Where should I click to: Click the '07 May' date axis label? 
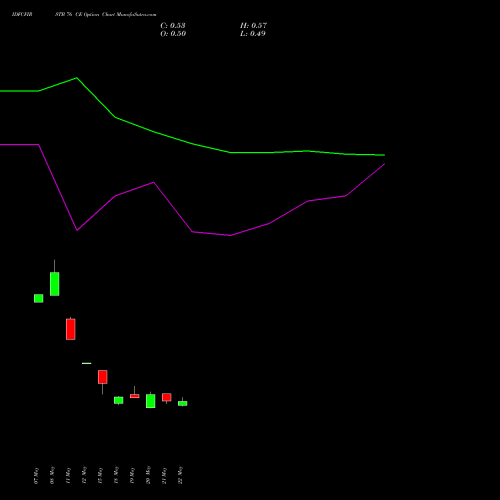36,475
